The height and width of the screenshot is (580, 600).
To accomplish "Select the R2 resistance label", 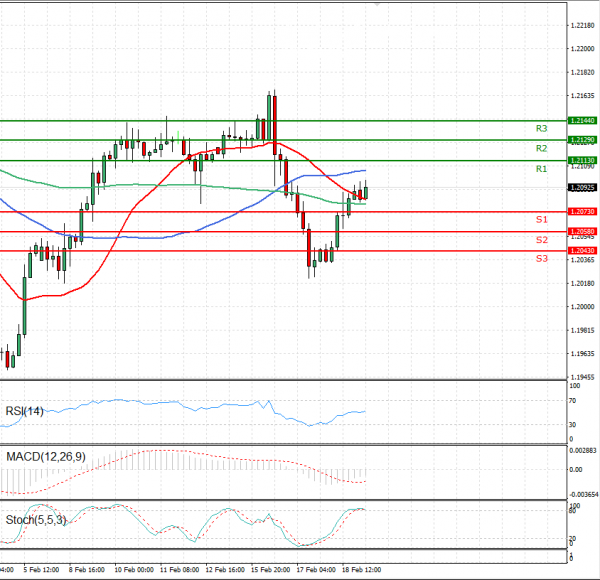I will [x=541, y=149].
